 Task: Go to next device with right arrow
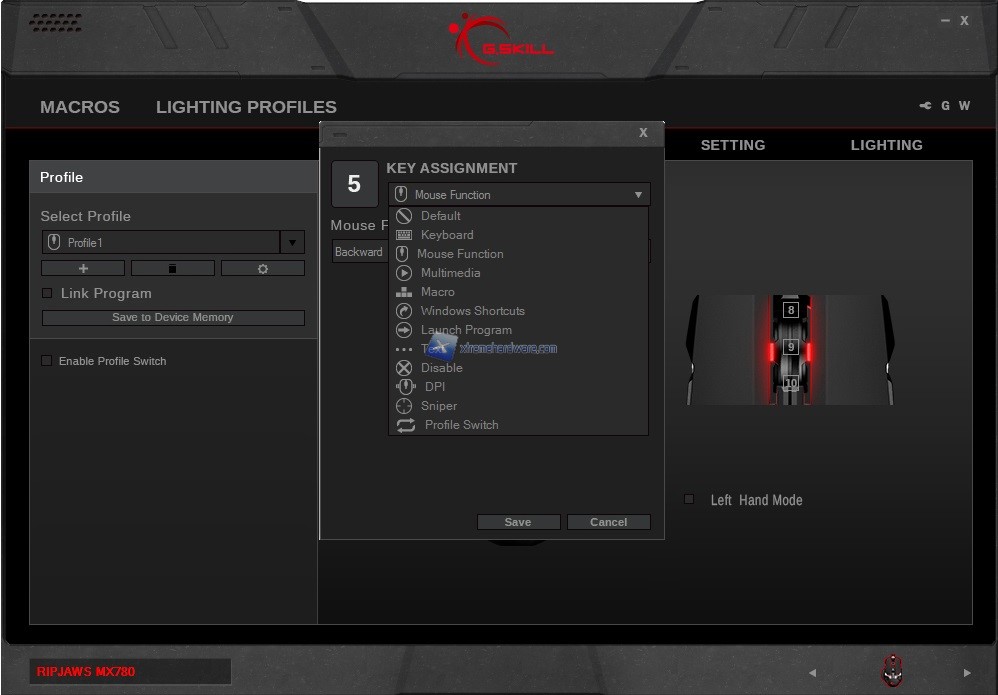click(x=967, y=673)
